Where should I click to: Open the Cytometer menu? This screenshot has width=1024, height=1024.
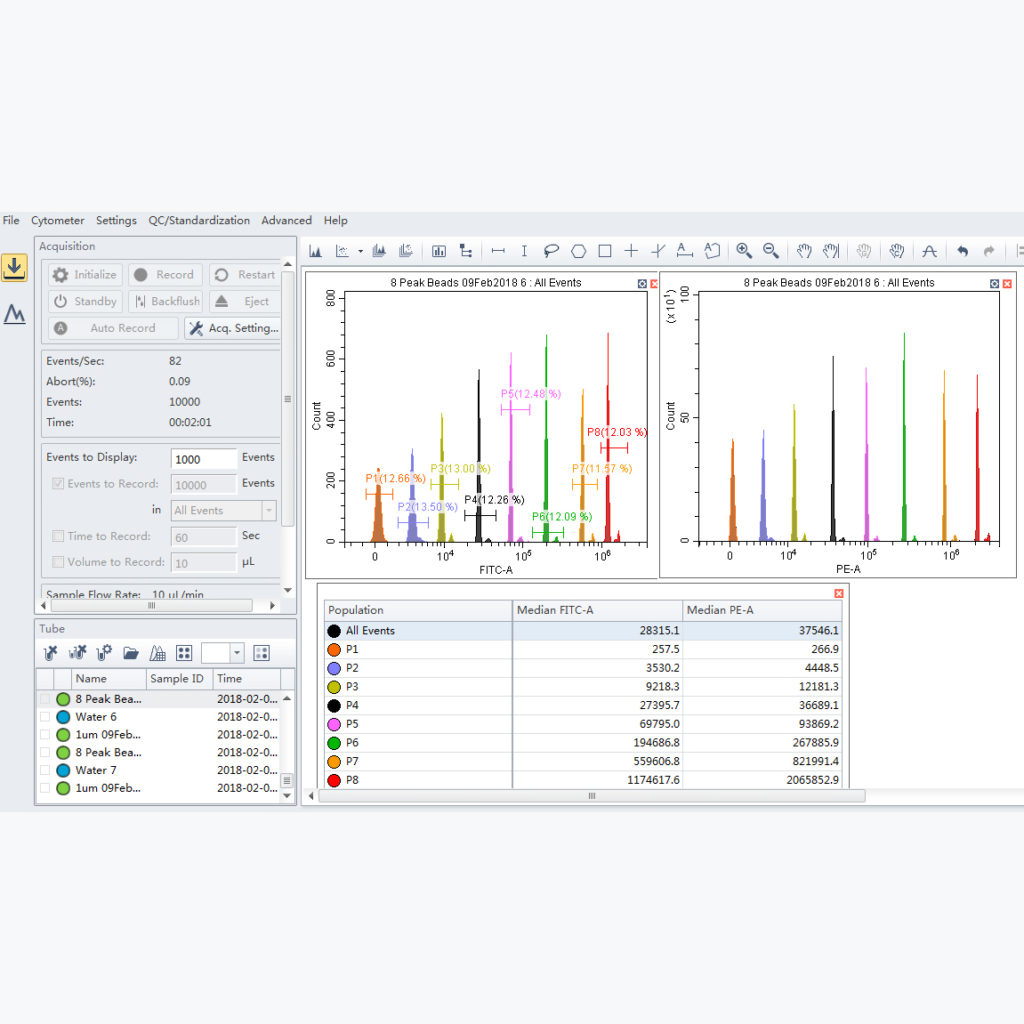pos(57,220)
